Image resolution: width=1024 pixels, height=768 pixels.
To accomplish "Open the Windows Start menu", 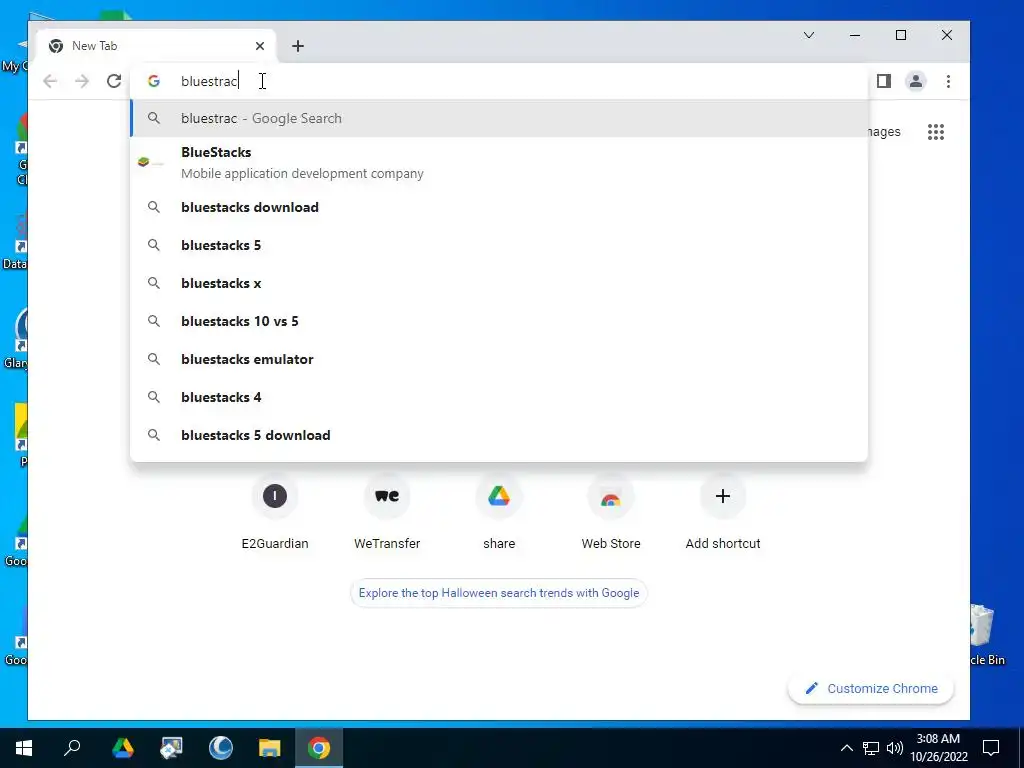I will click(24, 748).
